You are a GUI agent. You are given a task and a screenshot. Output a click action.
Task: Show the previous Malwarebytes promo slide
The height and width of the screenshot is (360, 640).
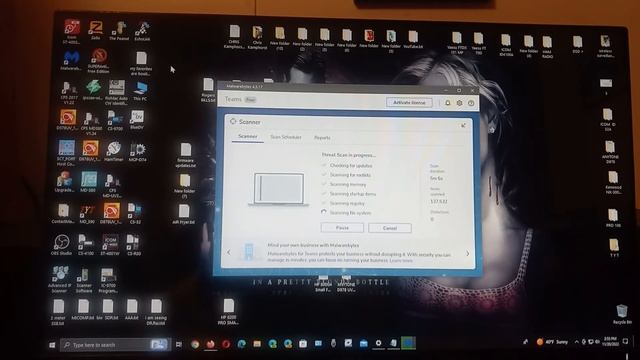(x=229, y=252)
